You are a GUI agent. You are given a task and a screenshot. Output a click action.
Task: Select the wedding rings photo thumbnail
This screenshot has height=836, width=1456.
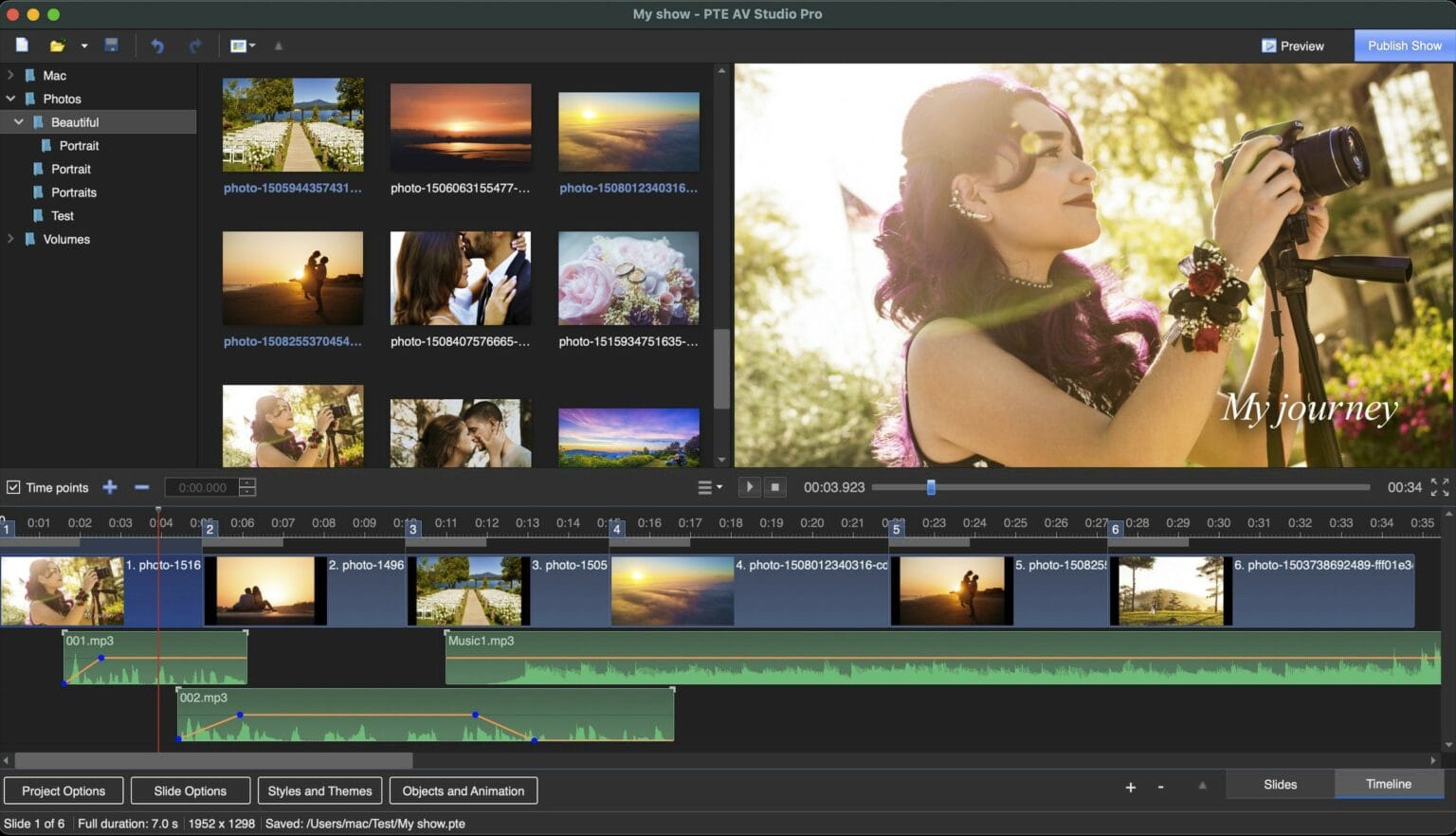click(x=628, y=279)
